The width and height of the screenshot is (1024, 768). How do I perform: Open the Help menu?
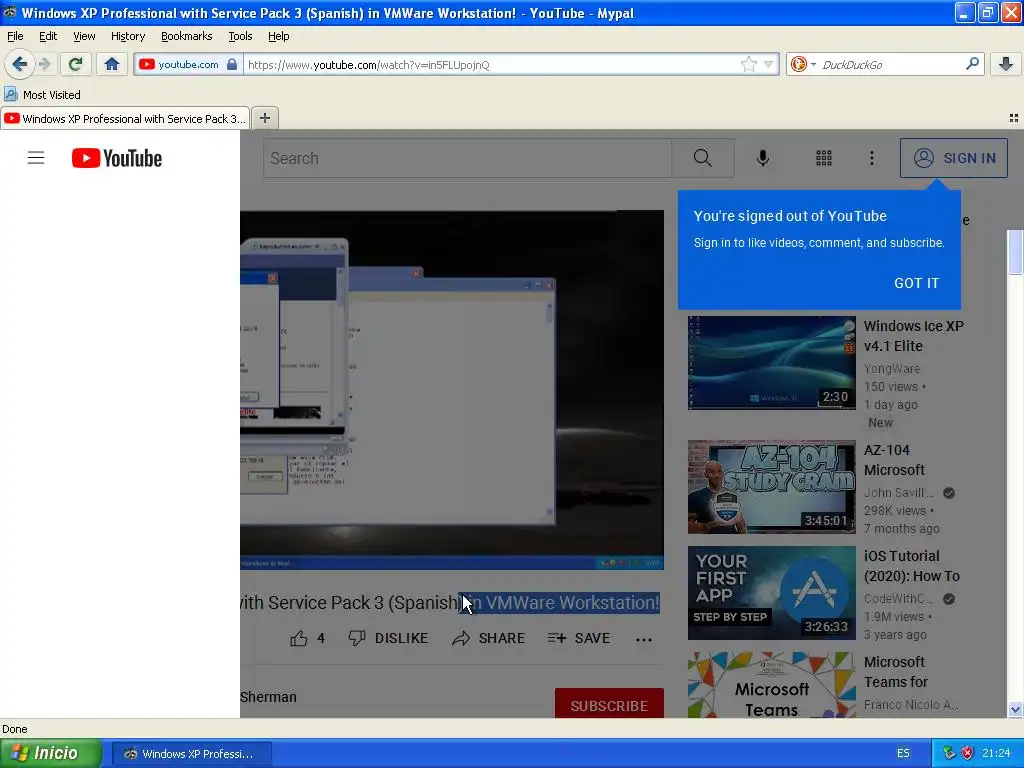tap(278, 36)
